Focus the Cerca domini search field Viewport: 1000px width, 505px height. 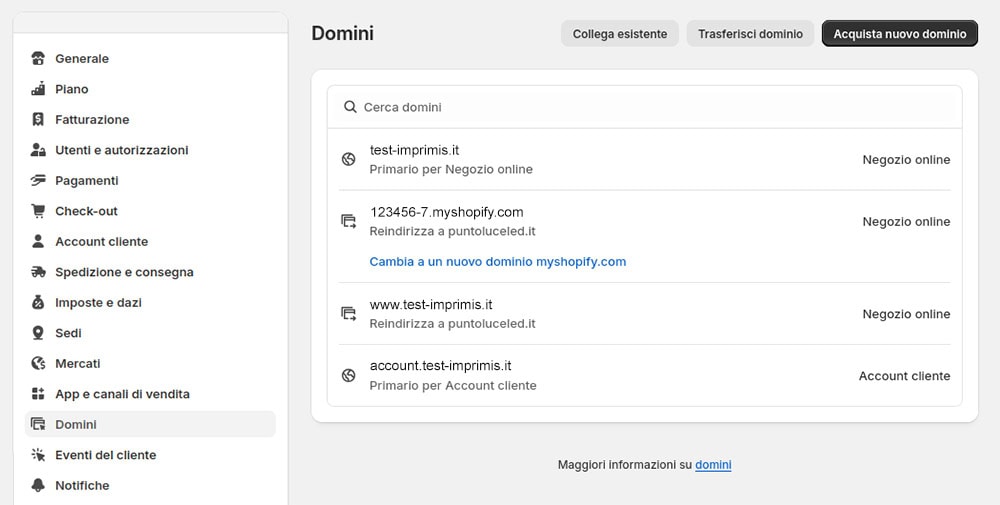(645, 107)
